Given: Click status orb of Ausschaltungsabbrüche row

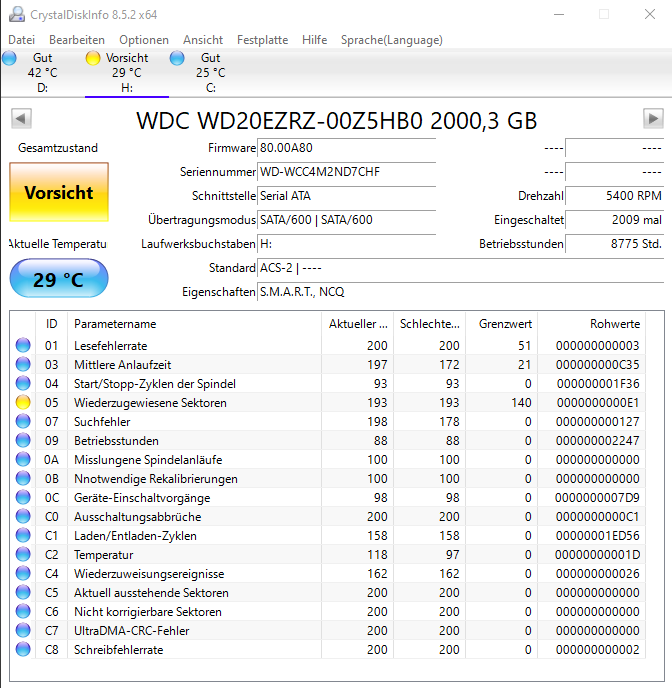Looking at the screenshot, I should 23,516.
